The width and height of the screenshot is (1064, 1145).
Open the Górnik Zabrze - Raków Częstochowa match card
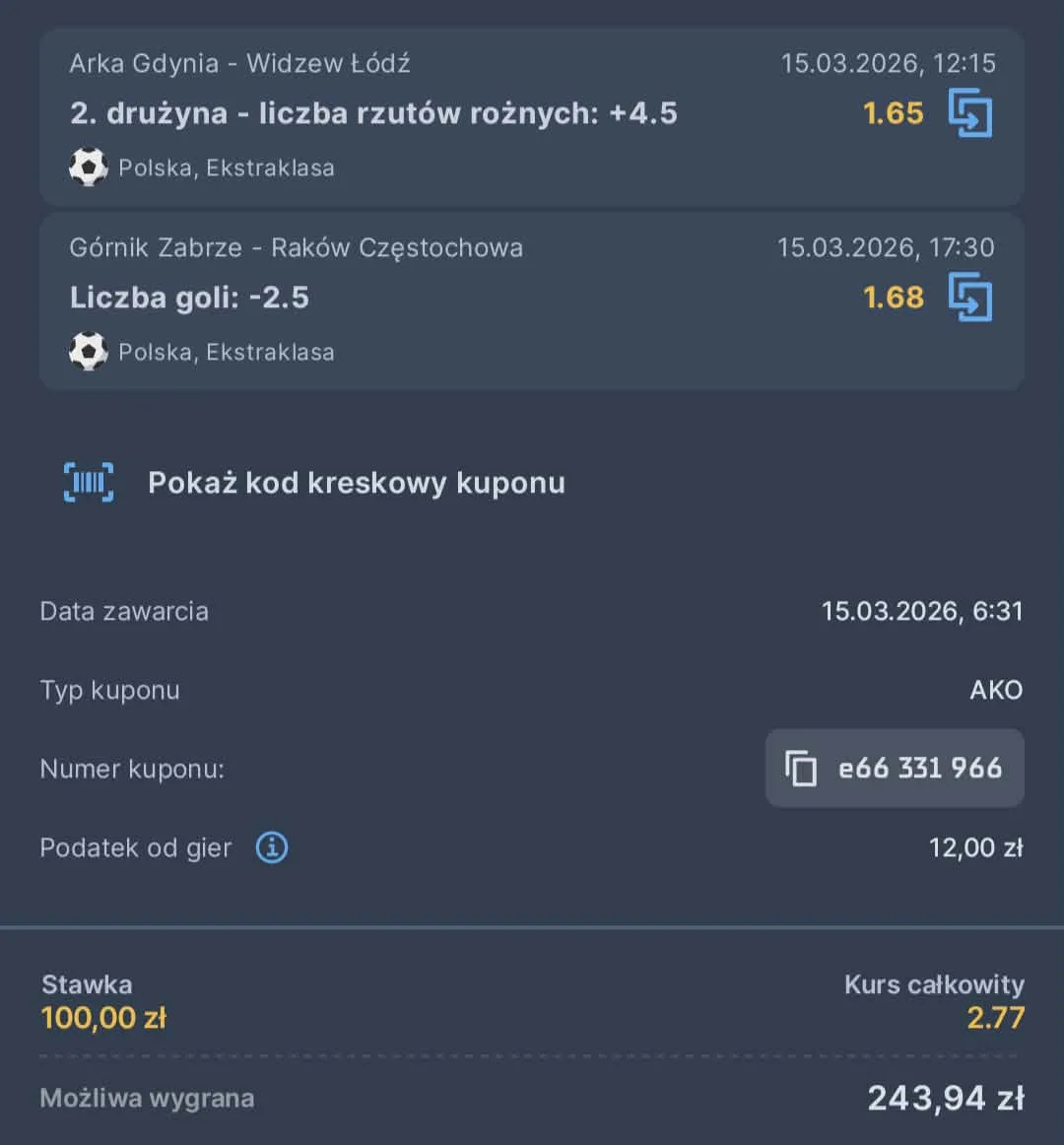coord(297,247)
